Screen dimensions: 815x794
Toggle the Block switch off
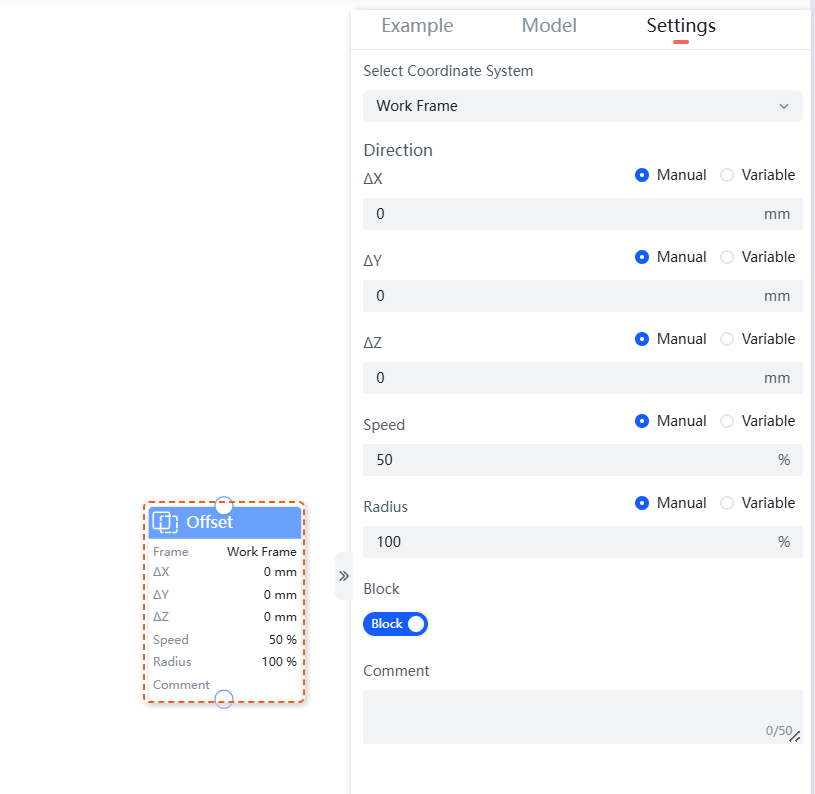click(x=395, y=624)
